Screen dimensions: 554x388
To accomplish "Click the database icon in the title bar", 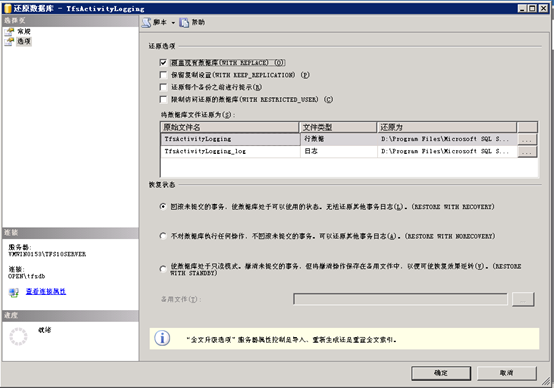I will coord(7,8).
